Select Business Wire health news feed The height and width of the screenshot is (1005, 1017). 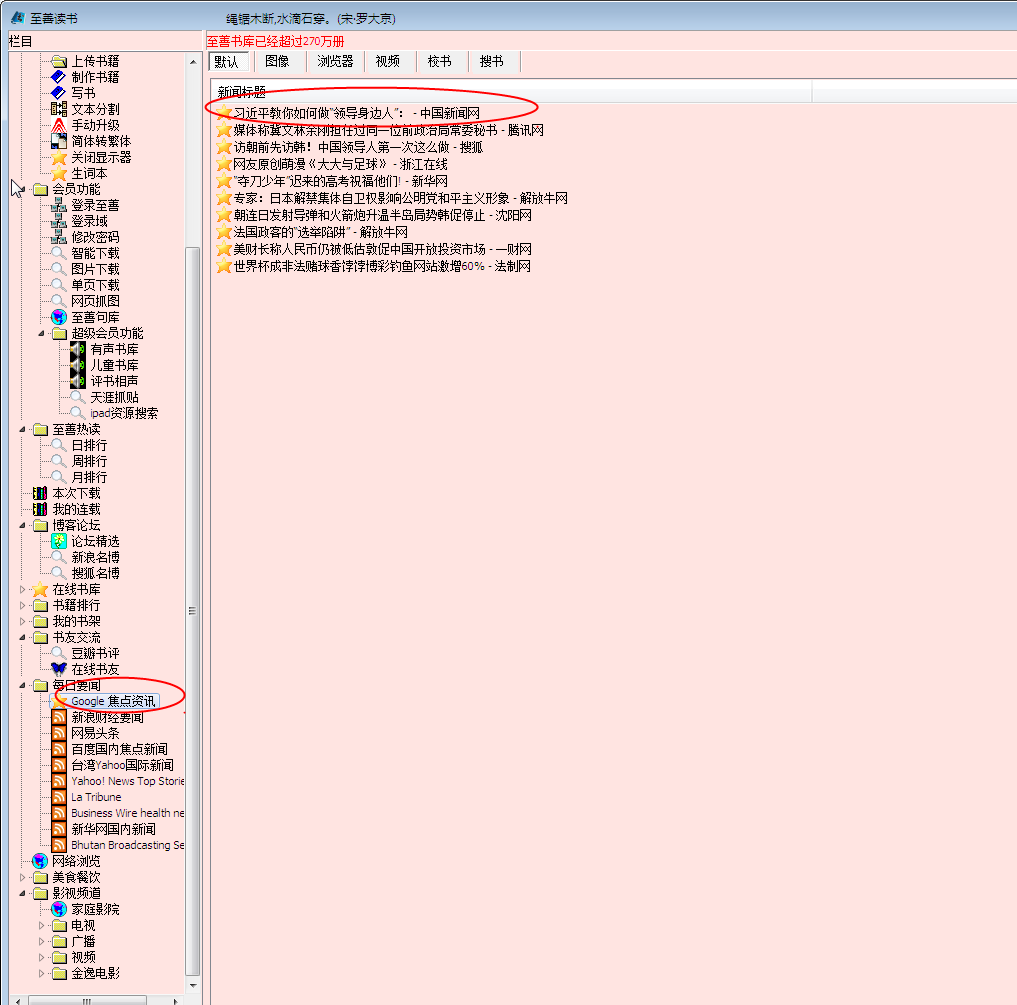coord(127,814)
